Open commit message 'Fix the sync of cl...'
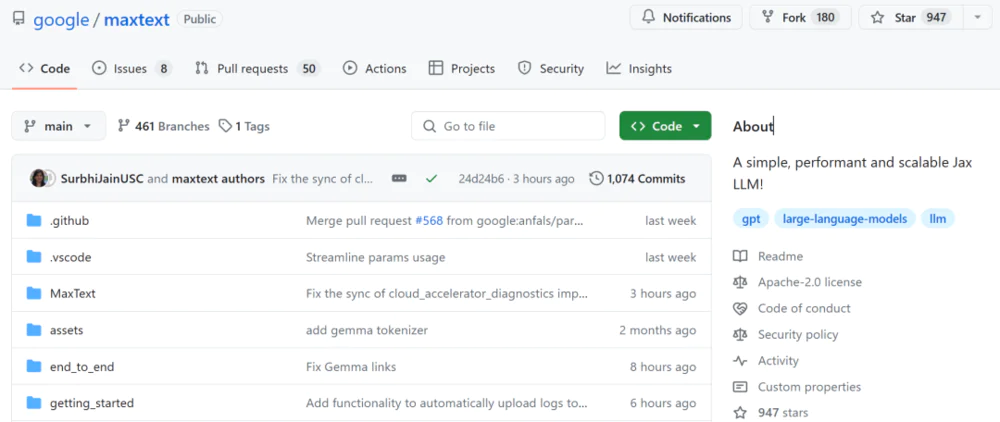This screenshot has width=1000, height=422. [322, 179]
